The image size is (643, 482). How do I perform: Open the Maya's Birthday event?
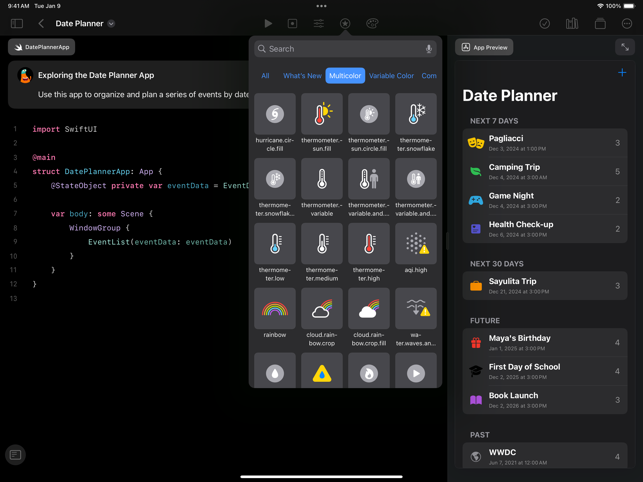[545, 343]
